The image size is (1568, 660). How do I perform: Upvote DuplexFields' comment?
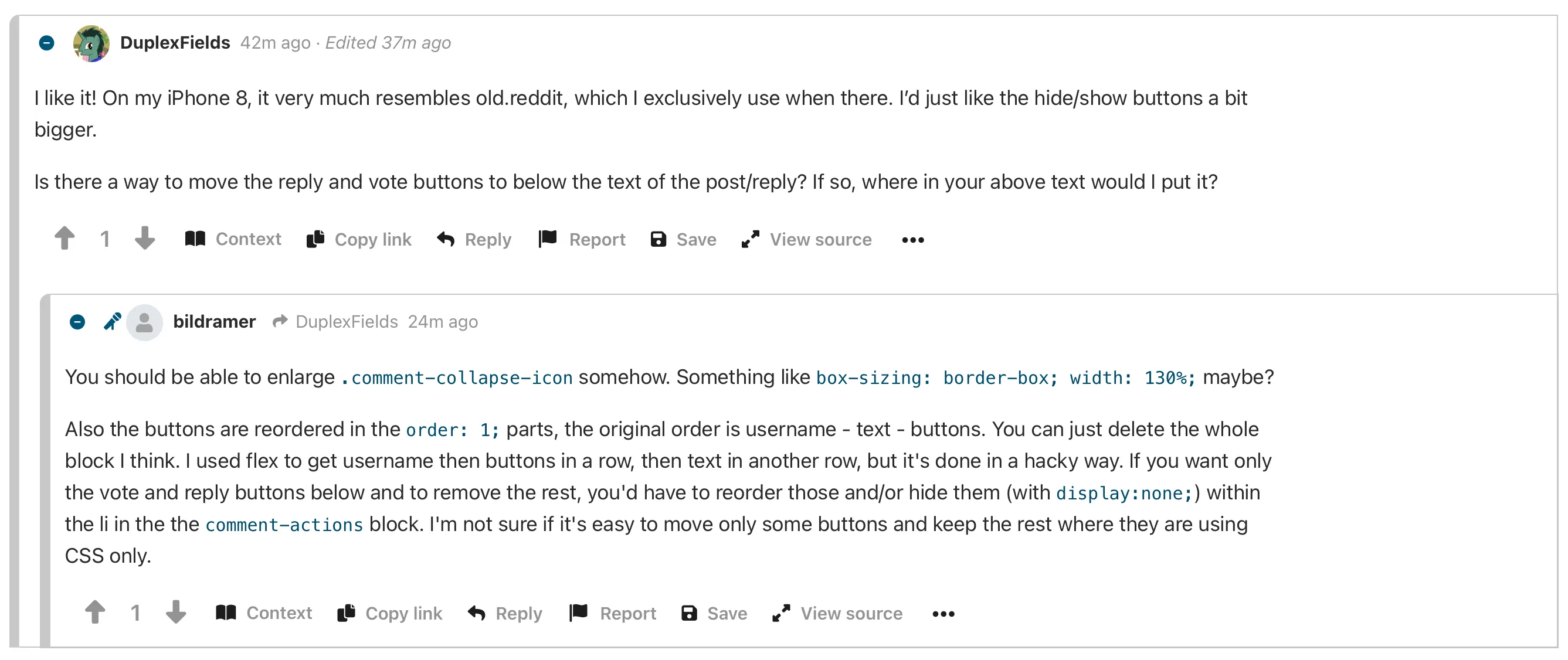pos(65,239)
